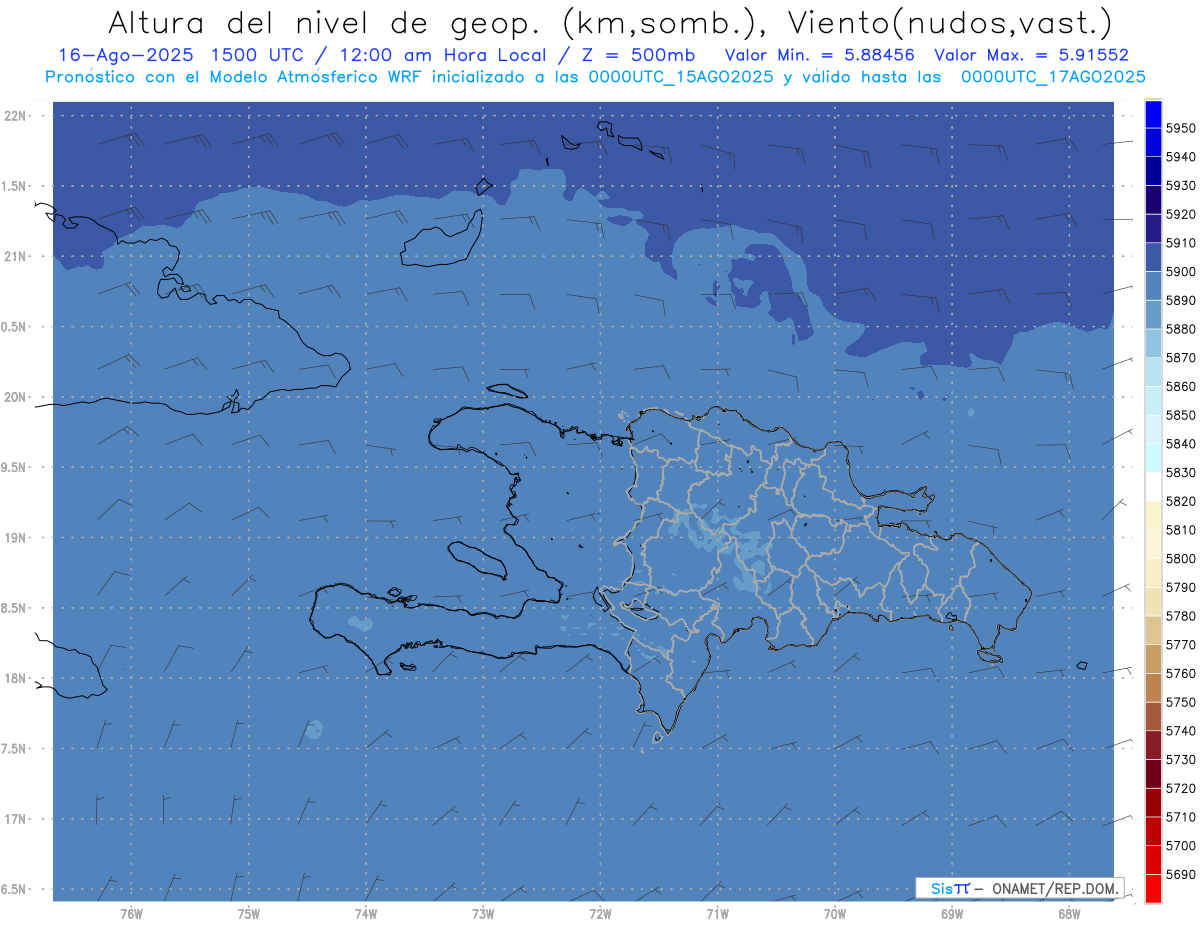Click '0000UTC_17AGO2025' valid-until time text
This screenshot has height=927, width=1200.
pyautogui.click(x=1053, y=77)
